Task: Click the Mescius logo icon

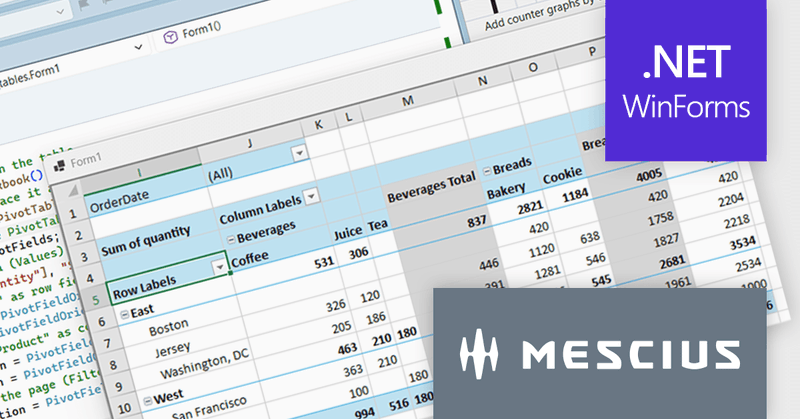Action: [x=479, y=354]
